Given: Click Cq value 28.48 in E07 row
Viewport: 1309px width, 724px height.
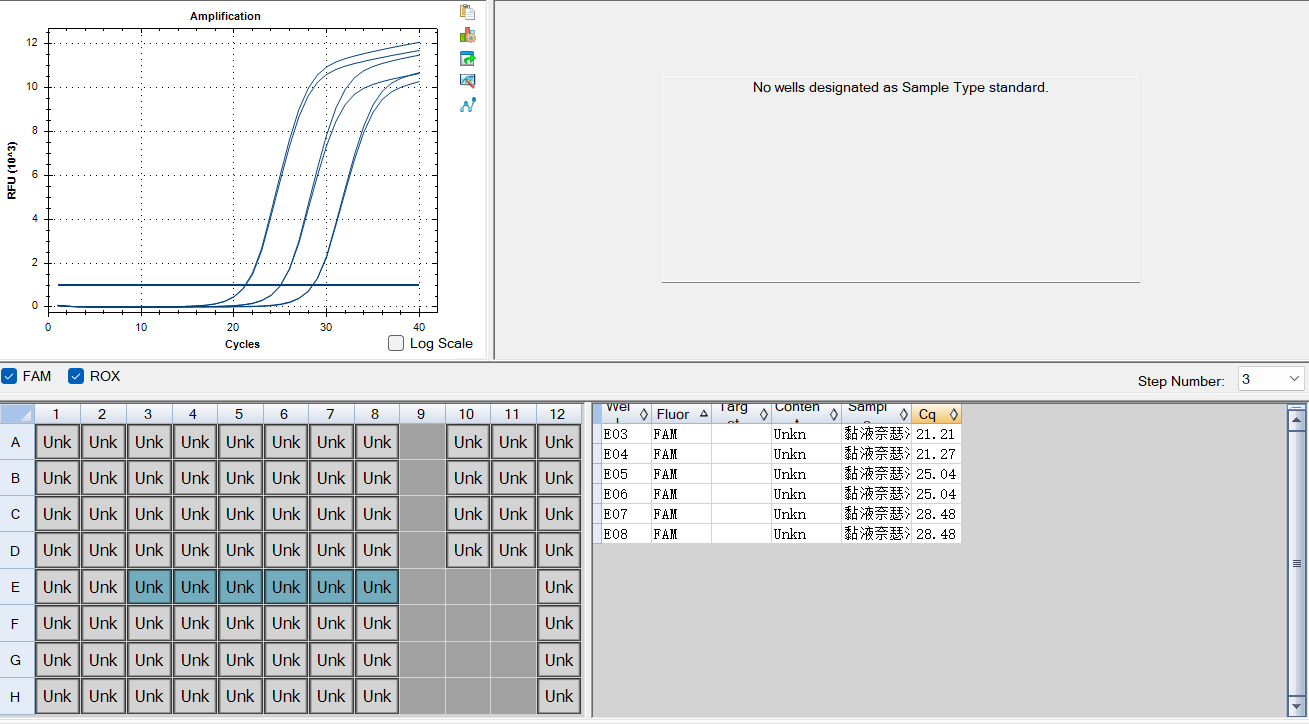Looking at the screenshot, I should pyautogui.click(x=936, y=514).
